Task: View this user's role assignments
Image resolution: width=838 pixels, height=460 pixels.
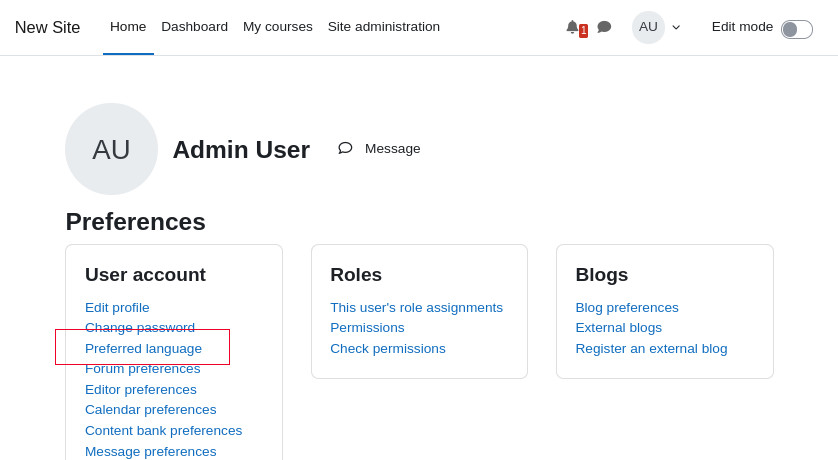Action: 416,308
